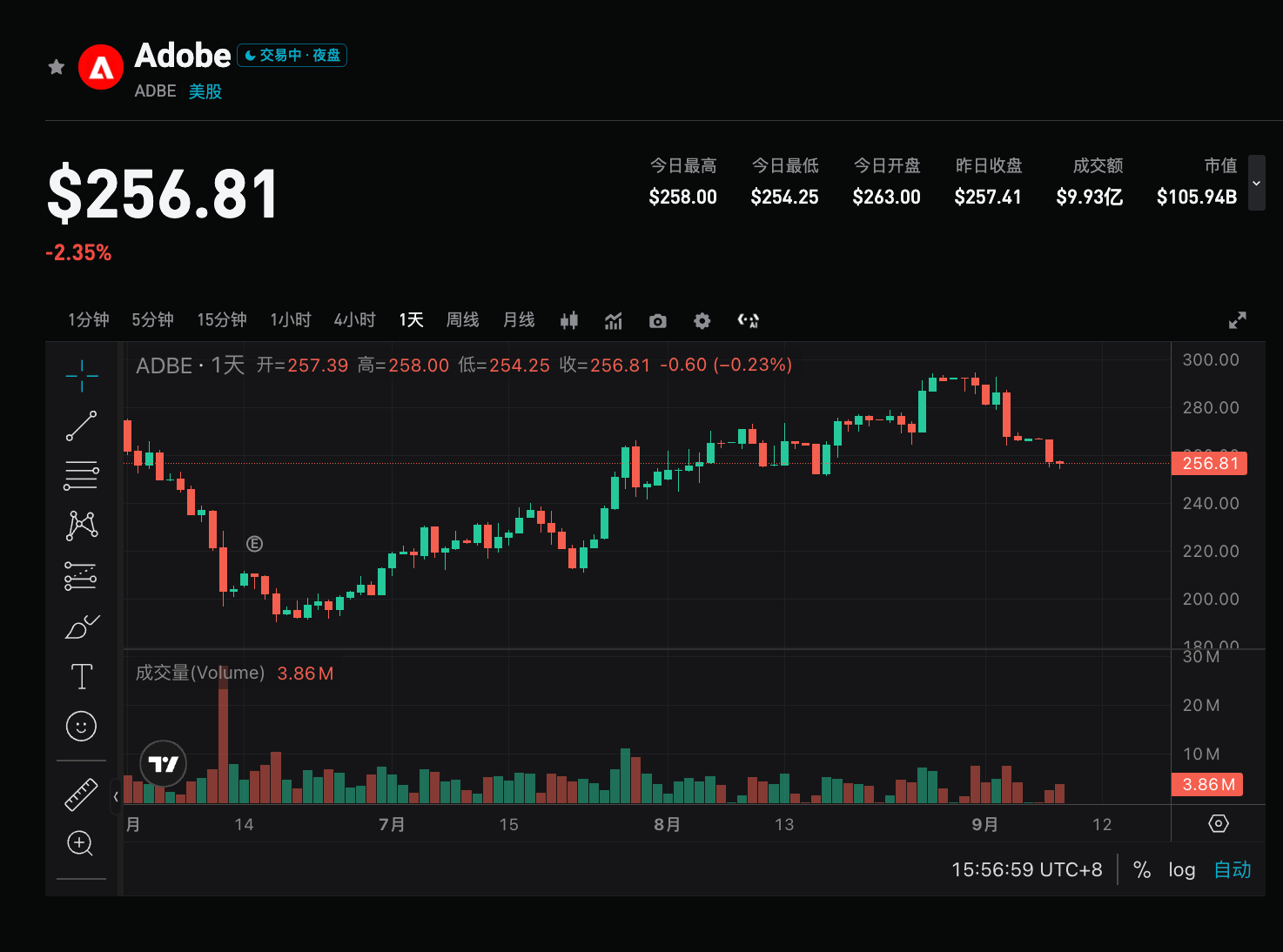Open the Fibonacci retracement tool
Screen dimensions: 1283x952
(x=82, y=476)
